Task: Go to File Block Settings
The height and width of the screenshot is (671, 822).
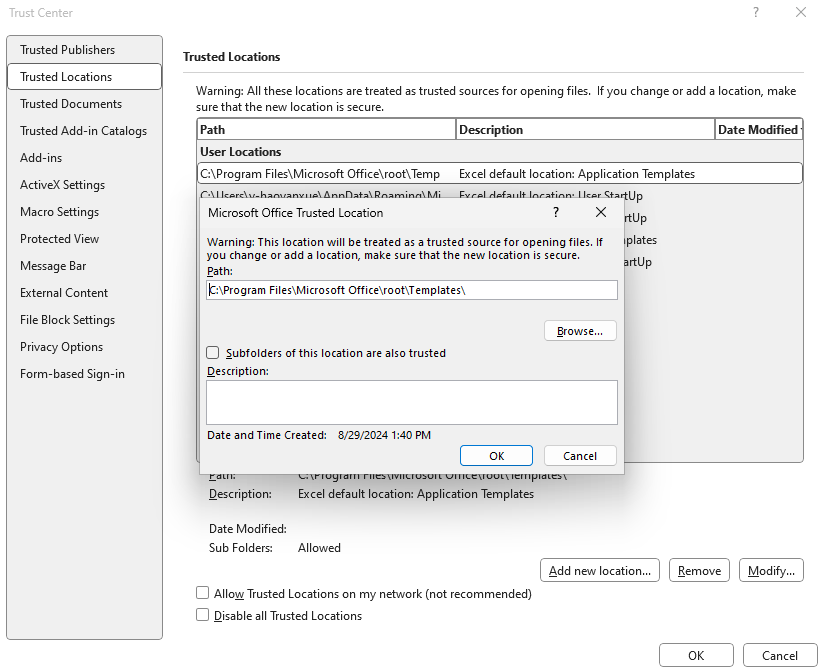Action: click(x=84, y=320)
